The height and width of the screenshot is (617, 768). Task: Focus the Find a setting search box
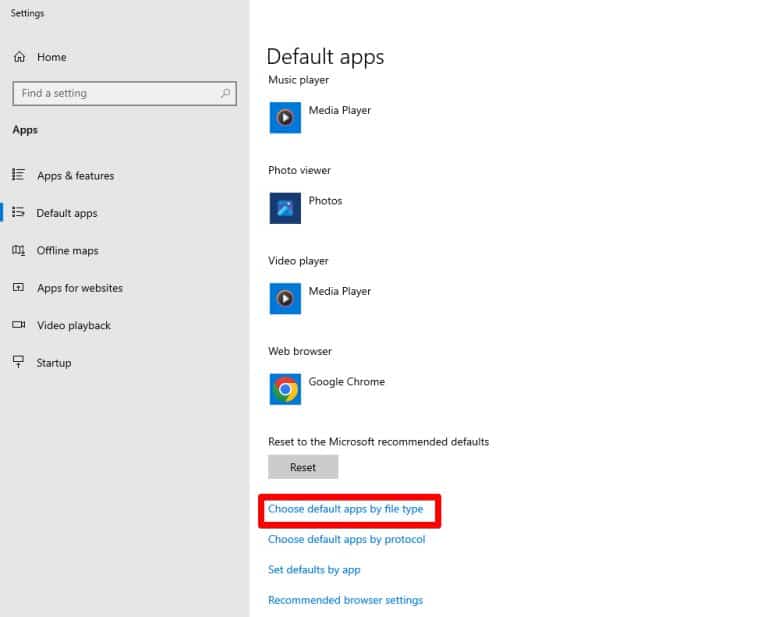click(x=115, y=94)
